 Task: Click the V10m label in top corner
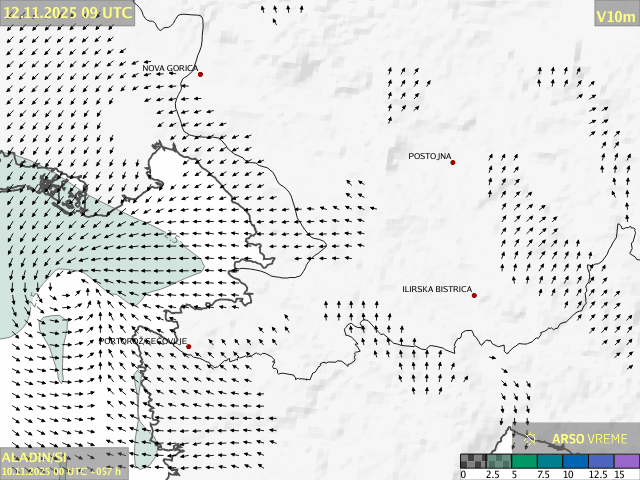615,16
